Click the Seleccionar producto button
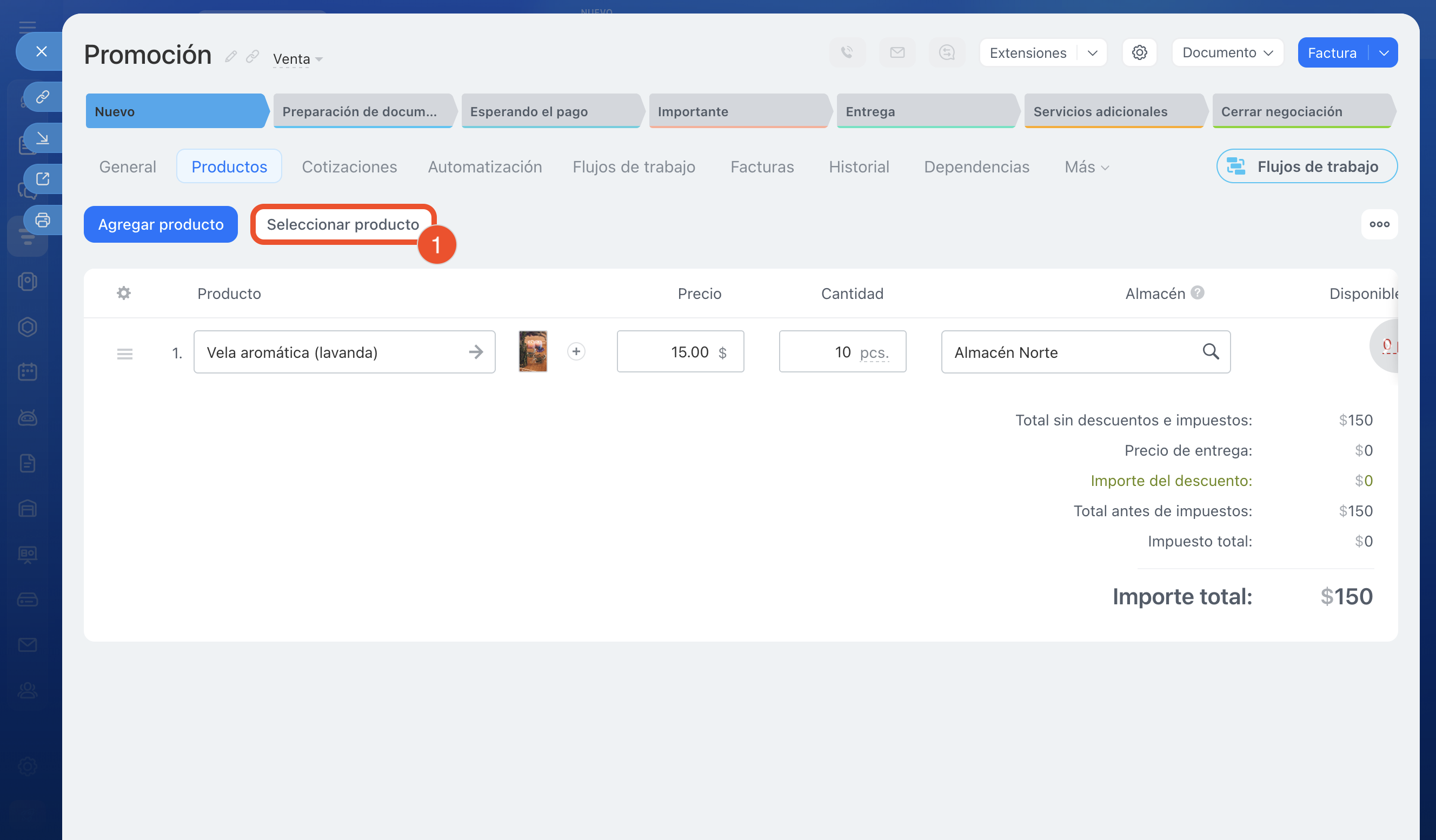This screenshot has width=1436, height=840. coord(342,224)
